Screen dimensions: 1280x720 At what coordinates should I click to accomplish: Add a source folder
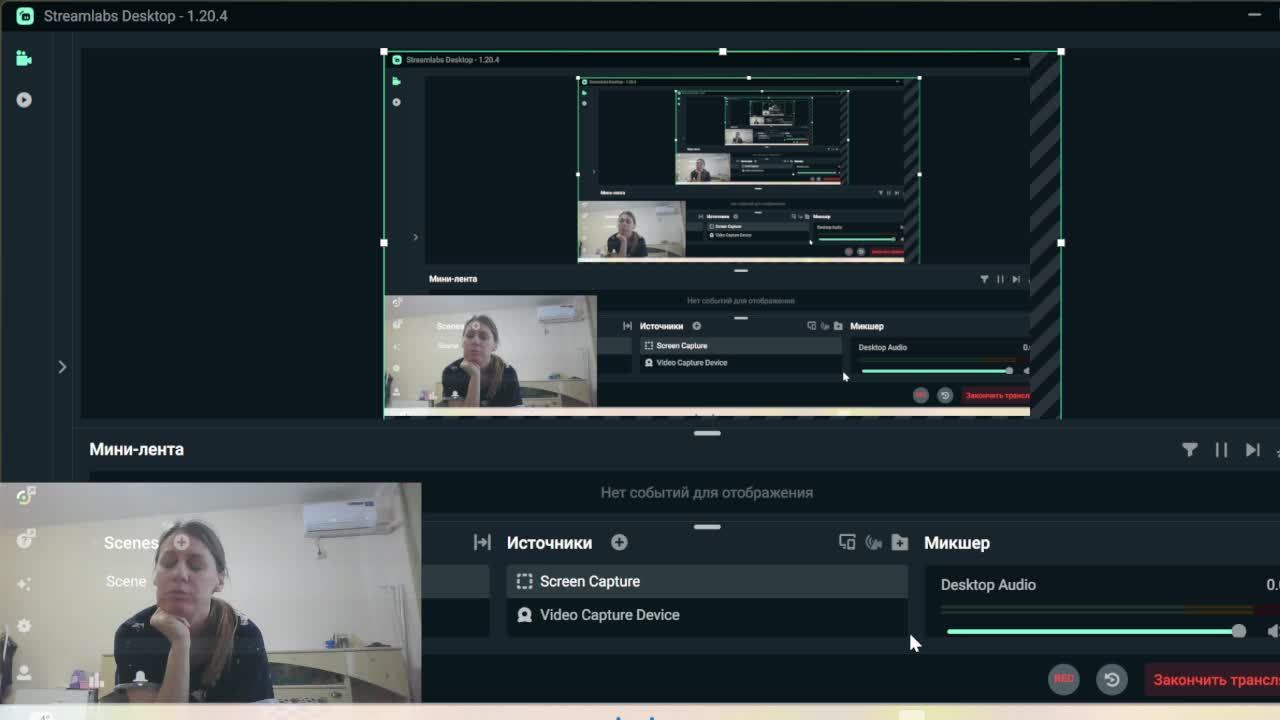click(900, 542)
